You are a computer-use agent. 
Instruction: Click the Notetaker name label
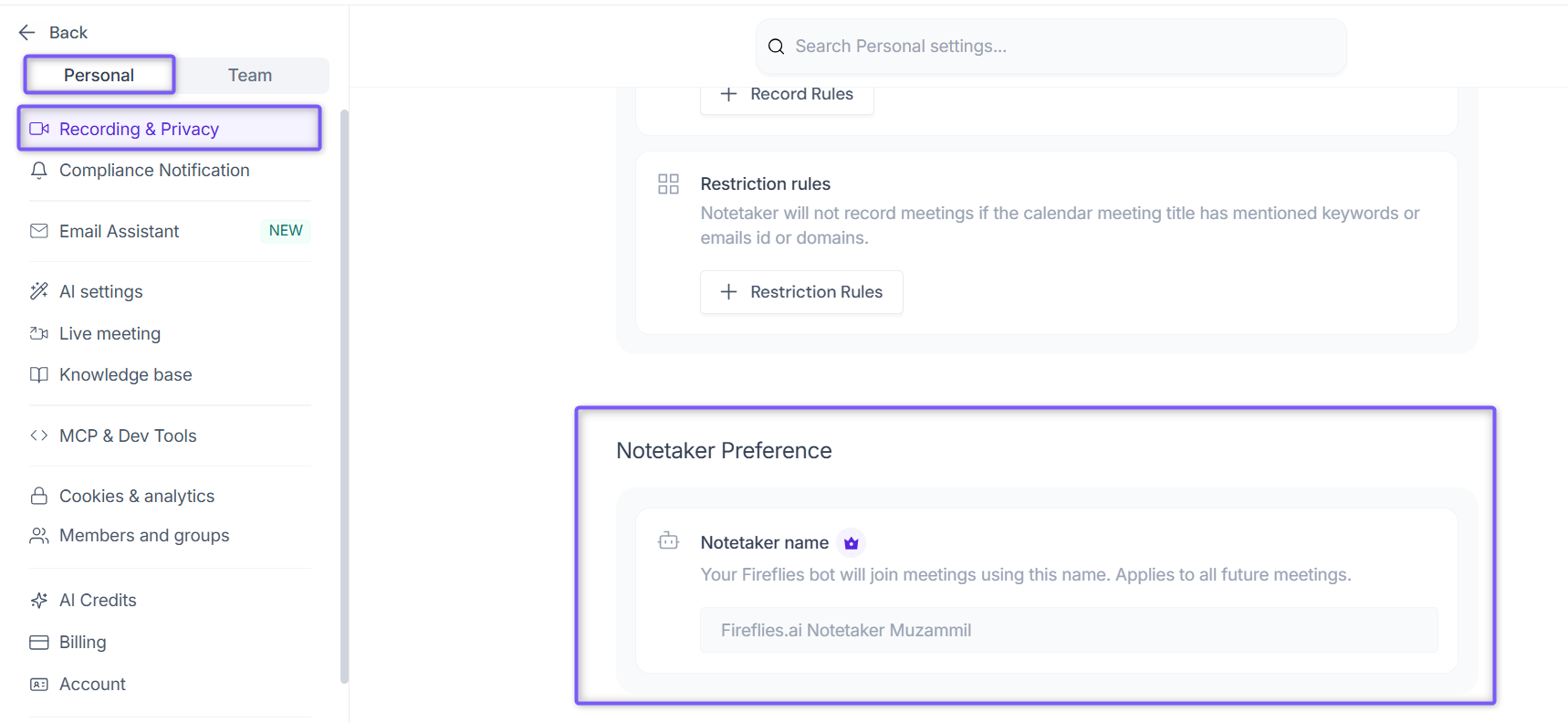[x=765, y=543]
